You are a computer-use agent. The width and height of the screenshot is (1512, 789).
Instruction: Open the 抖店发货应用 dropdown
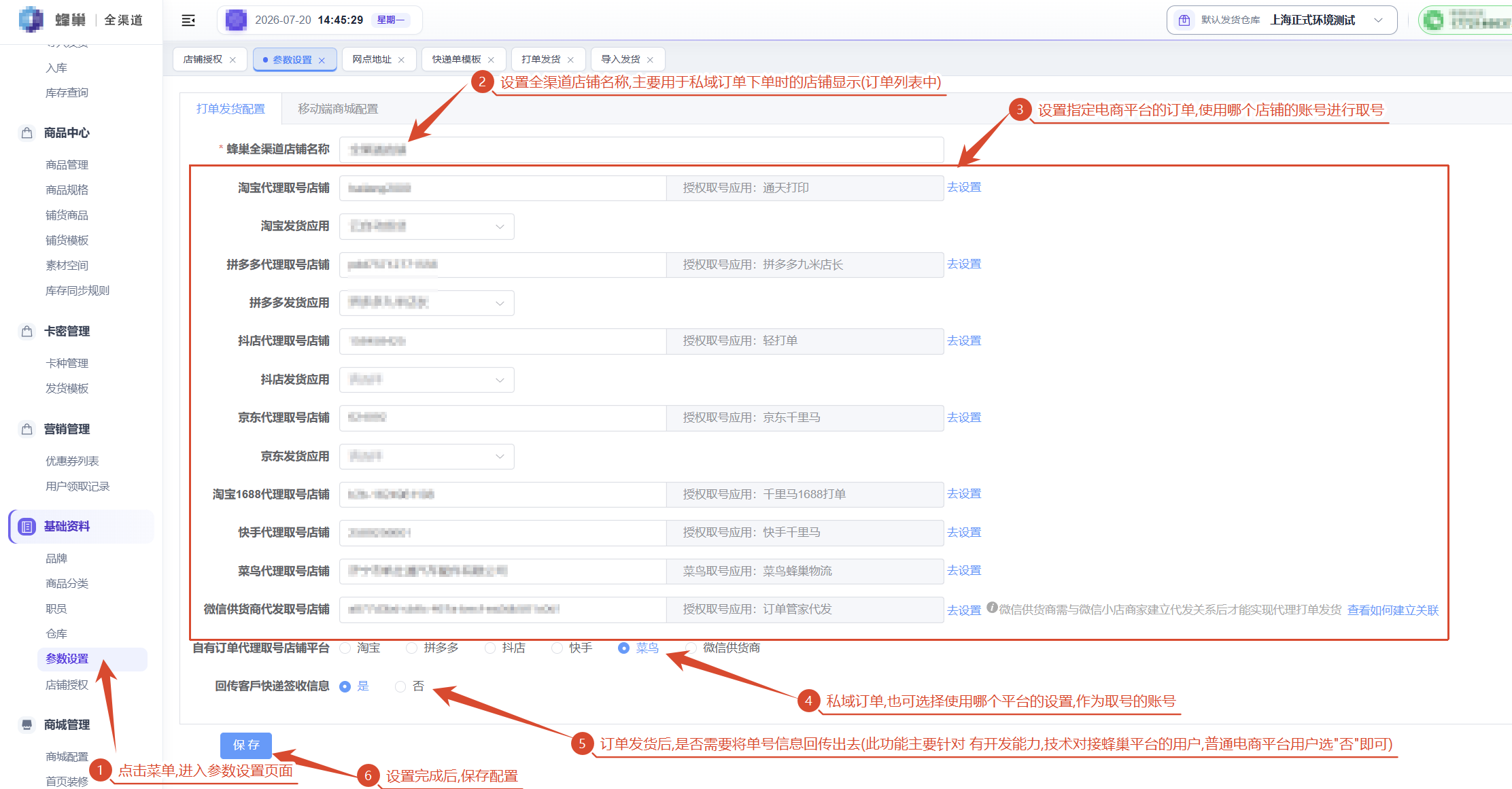coord(426,380)
